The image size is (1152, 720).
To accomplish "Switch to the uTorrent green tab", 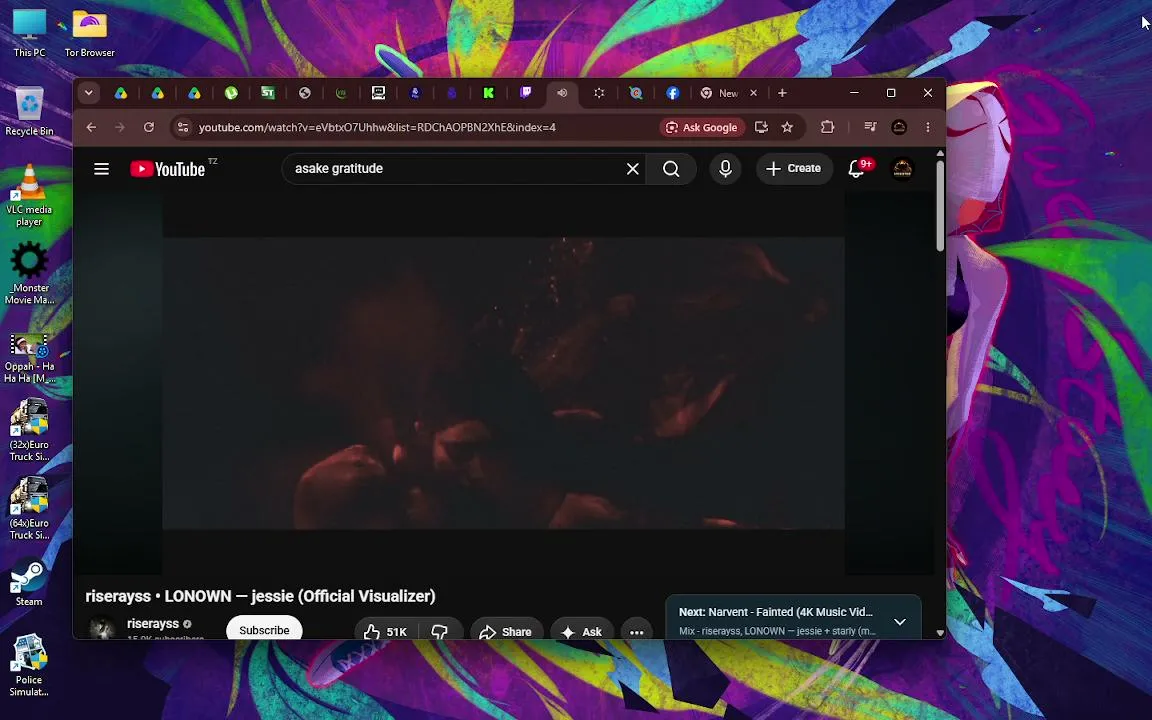I will (231, 93).
